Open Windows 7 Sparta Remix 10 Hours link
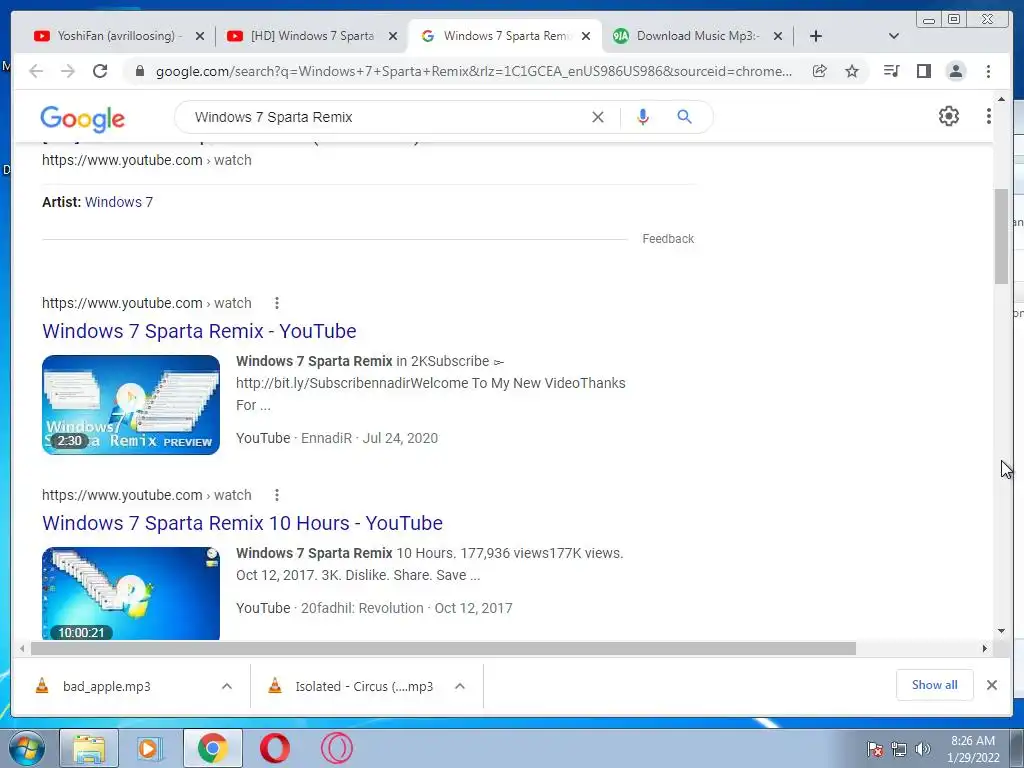This screenshot has width=1024, height=768. click(x=242, y=523)
